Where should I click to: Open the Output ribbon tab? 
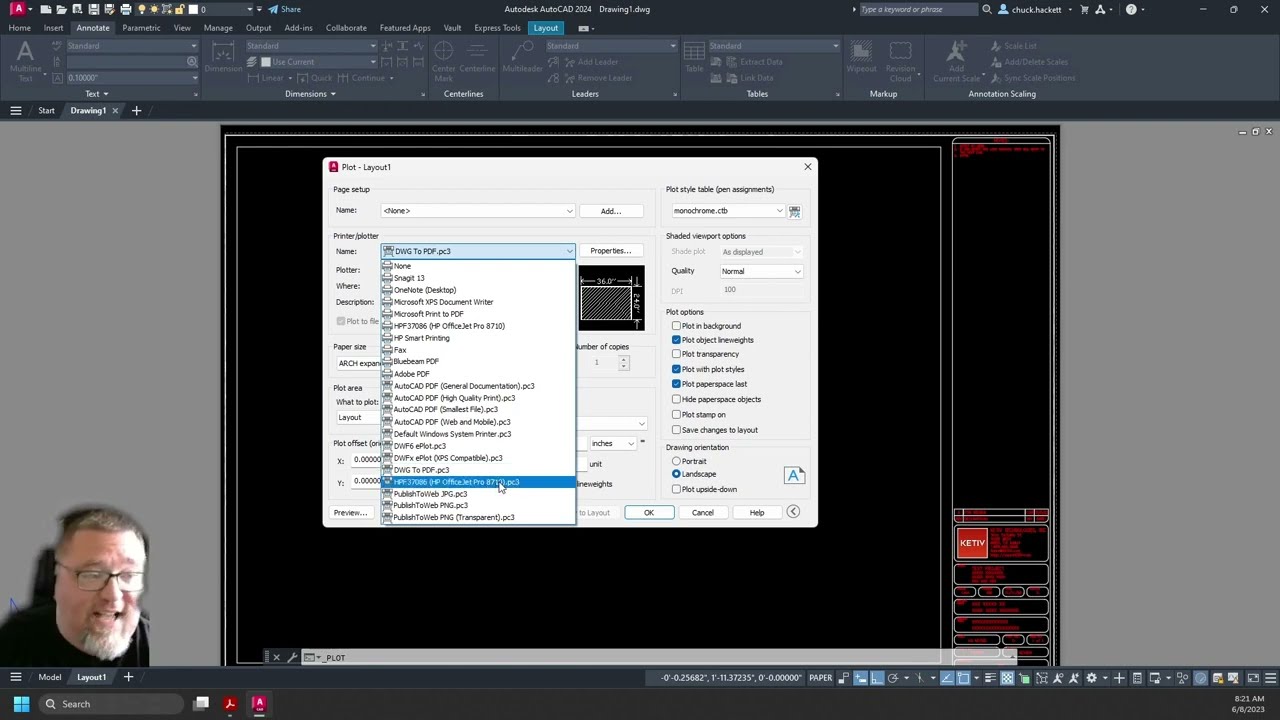coord(258,28)
